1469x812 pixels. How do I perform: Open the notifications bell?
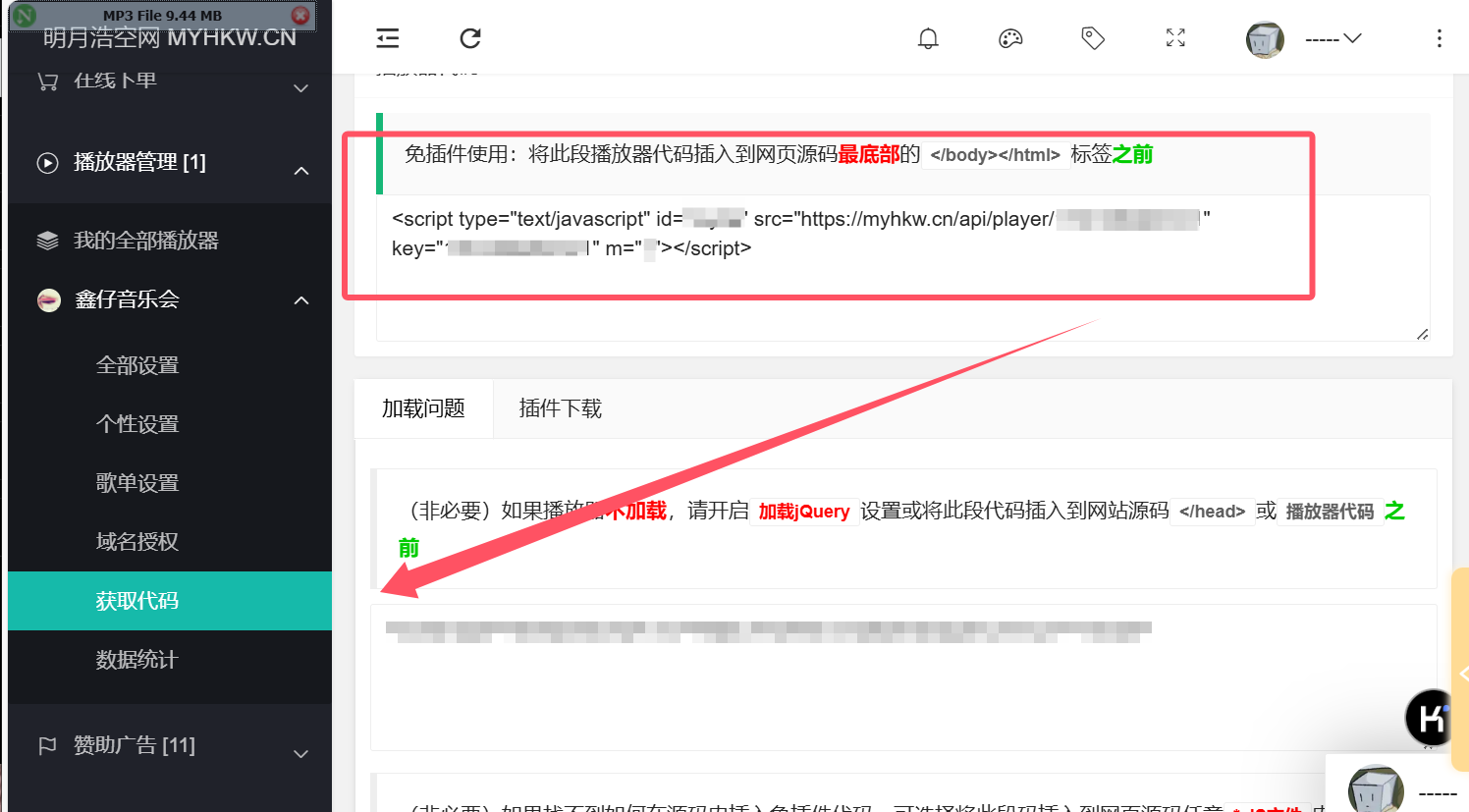928,38
